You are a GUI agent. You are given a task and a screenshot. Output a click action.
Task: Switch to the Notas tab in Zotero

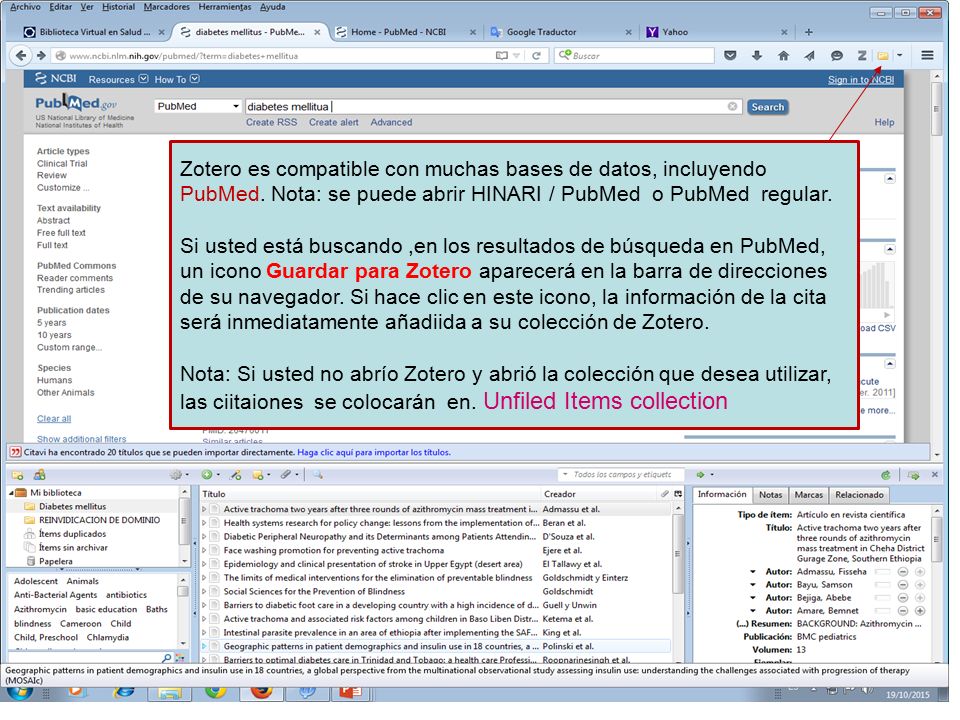coord(770,495)
